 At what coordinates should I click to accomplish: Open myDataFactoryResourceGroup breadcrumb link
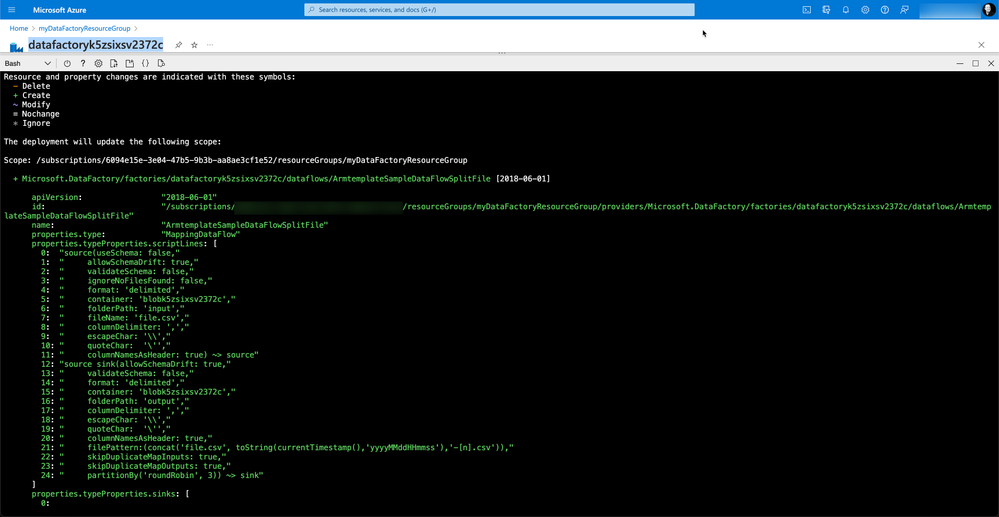[84, 29]
